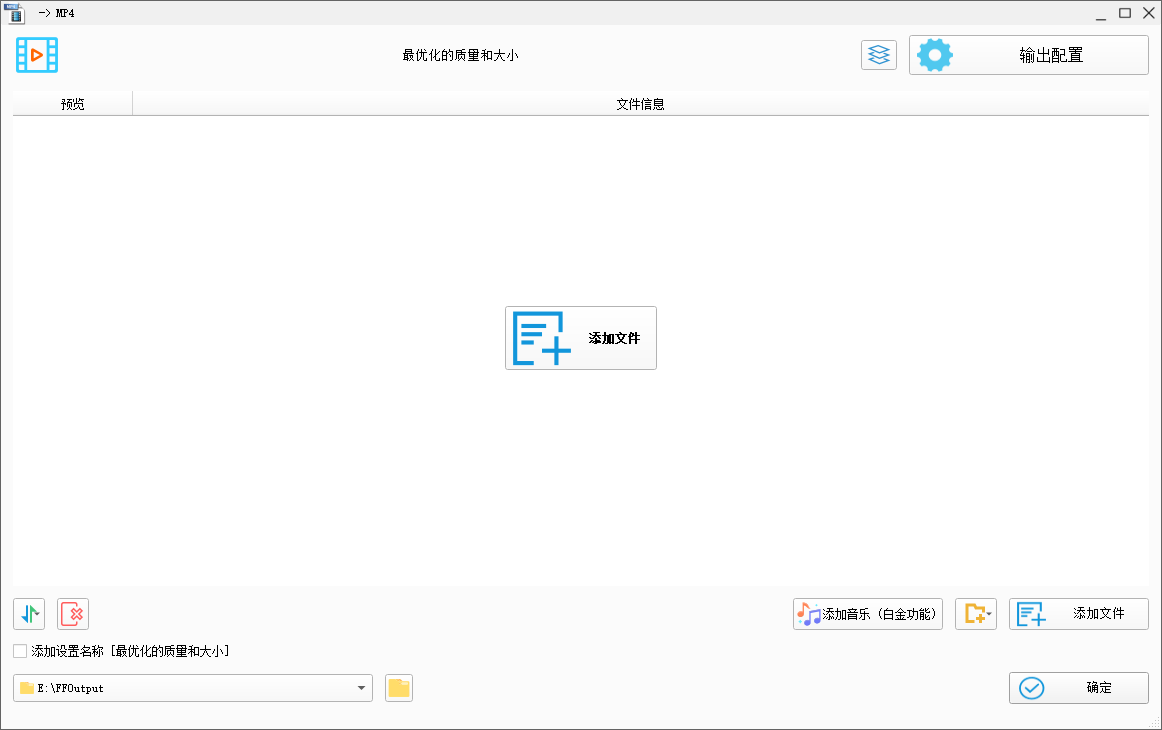The image size is (1162, 730).
Task: Click the 预览 column header
Action: click(x=71, y=102)
